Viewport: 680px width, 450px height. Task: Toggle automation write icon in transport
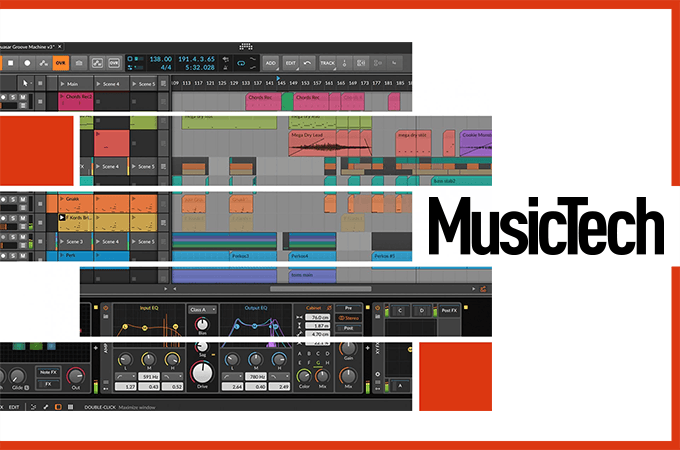pos(43,63)
